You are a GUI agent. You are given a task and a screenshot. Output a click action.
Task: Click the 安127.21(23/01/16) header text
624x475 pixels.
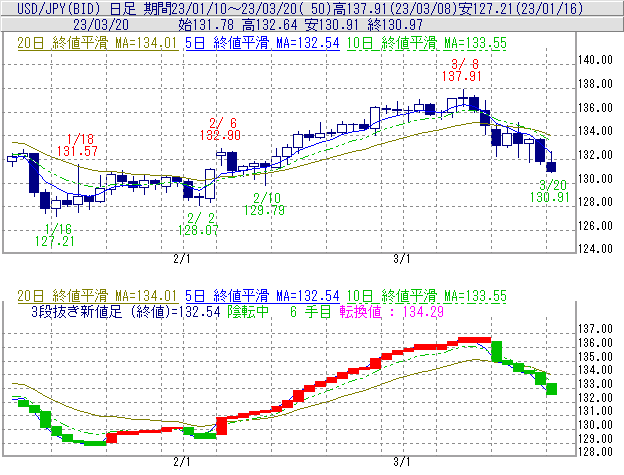521,8
